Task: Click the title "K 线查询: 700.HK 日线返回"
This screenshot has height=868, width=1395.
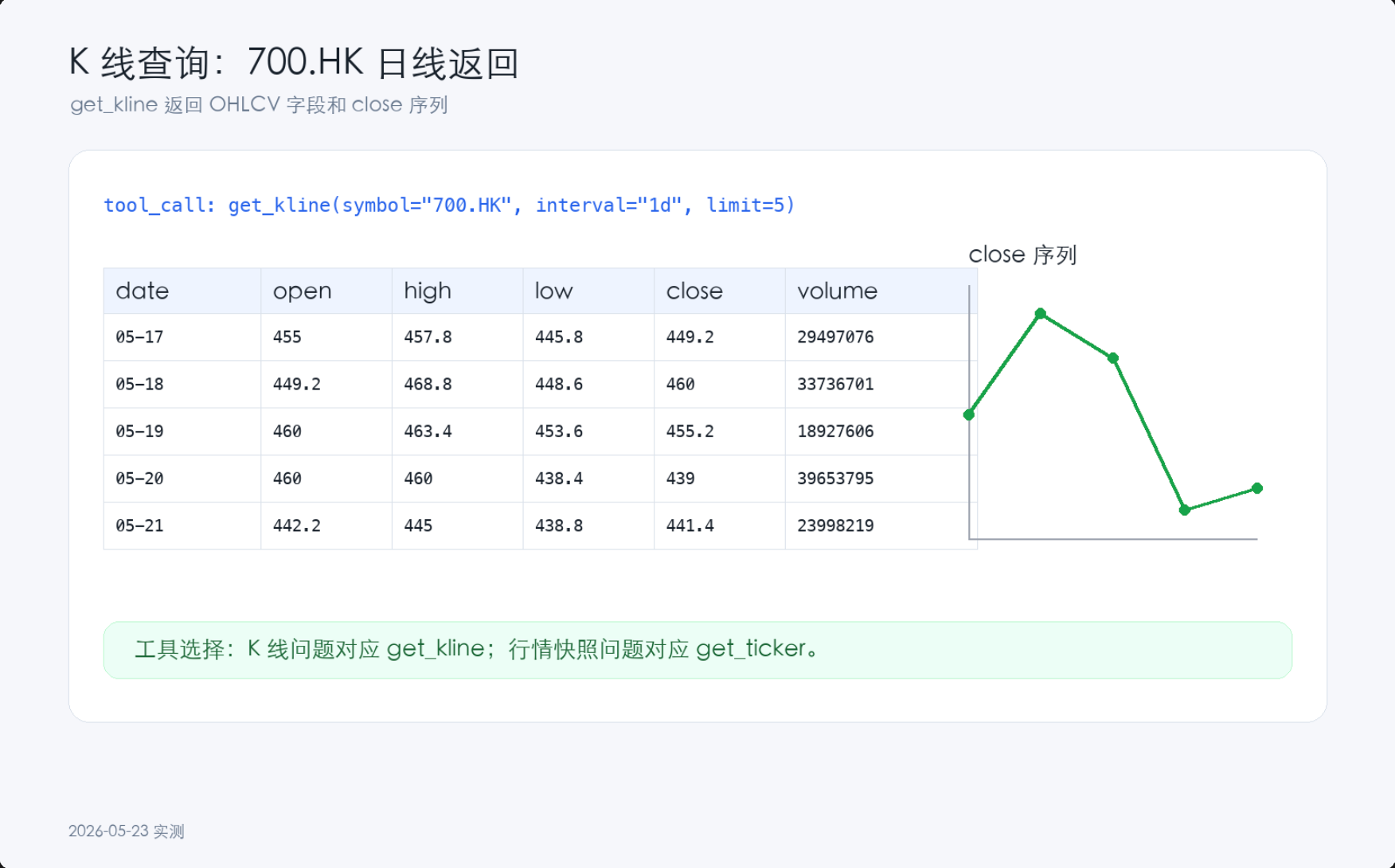Action: (294, 63)
